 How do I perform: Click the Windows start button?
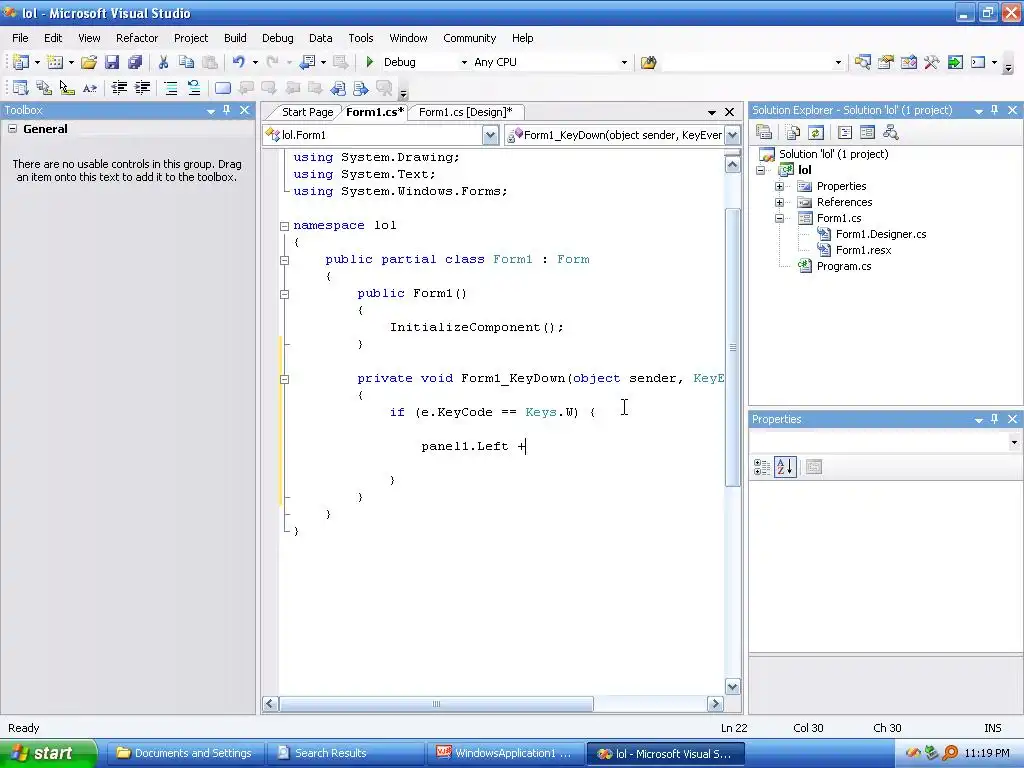point(48,753)
